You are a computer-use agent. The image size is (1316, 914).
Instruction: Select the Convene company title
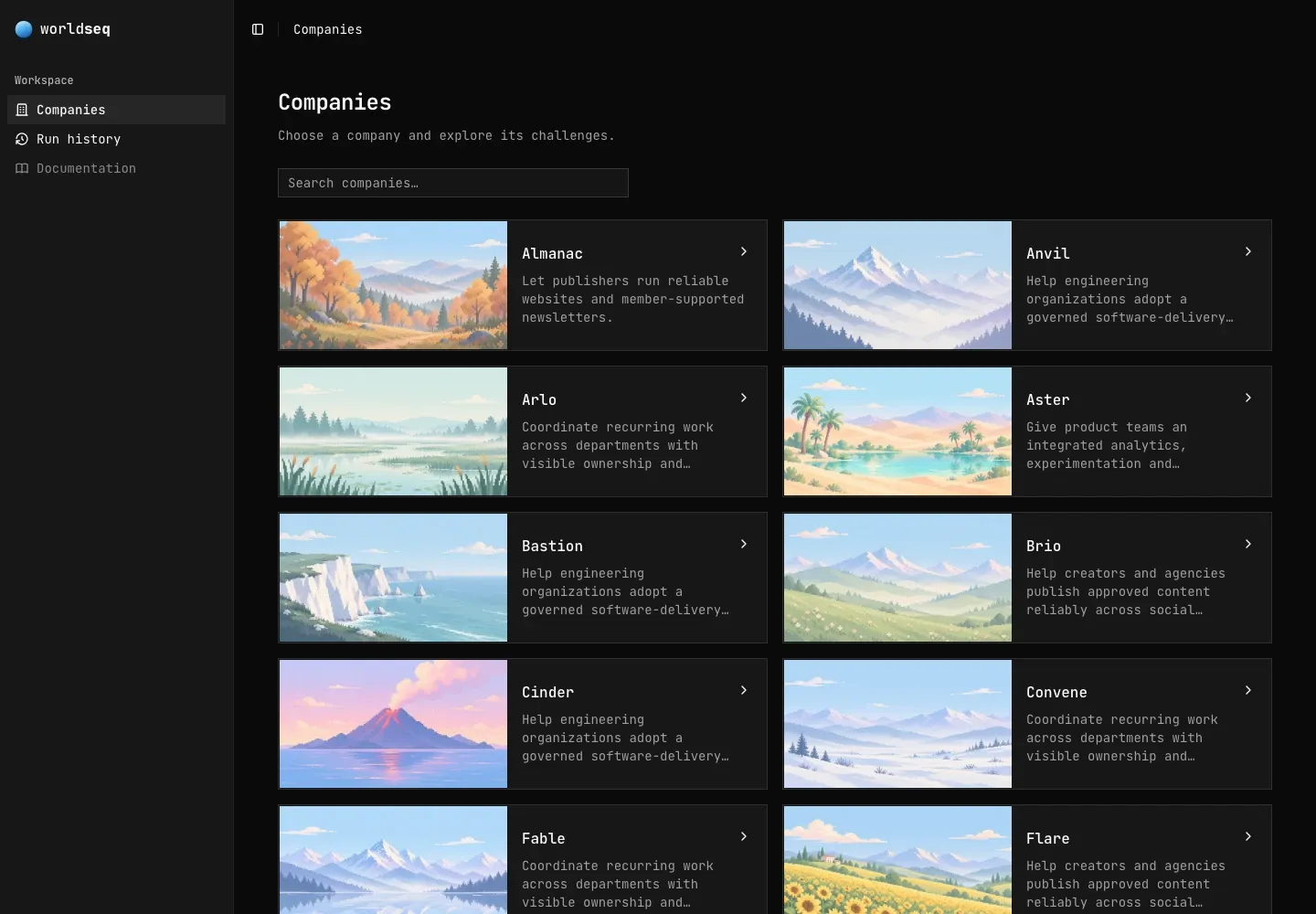[1056, 692]
